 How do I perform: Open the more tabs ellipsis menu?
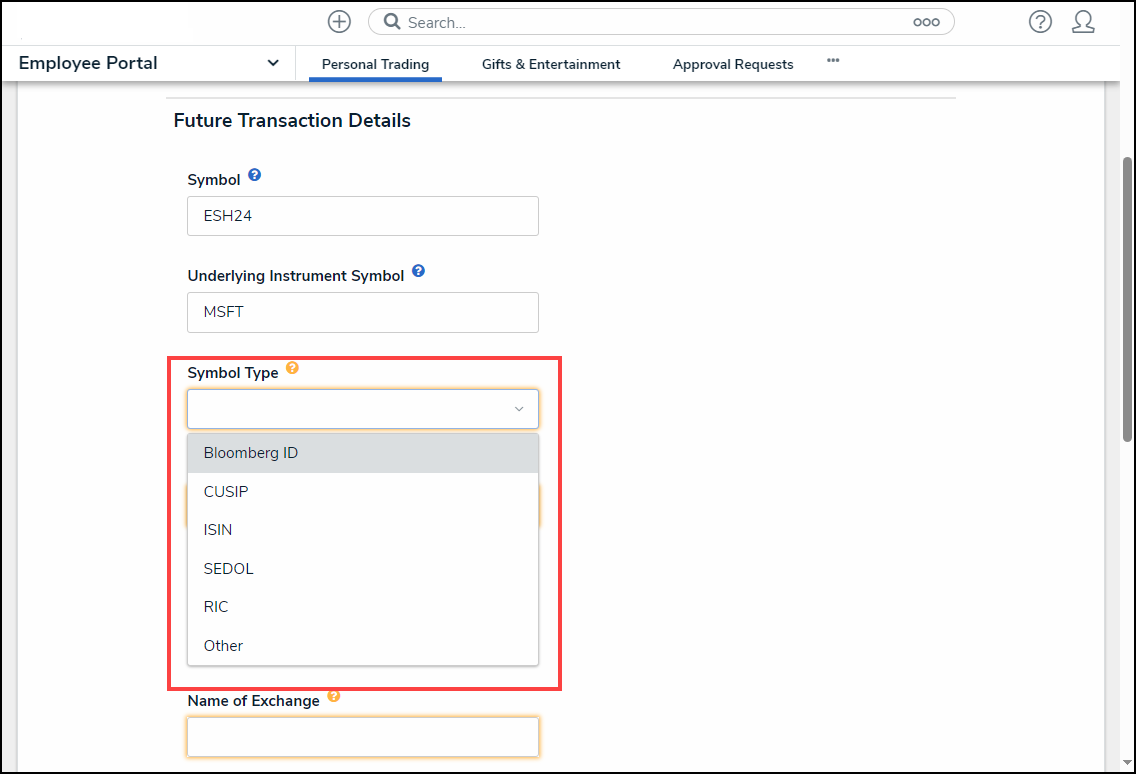[x=833, y=61]
